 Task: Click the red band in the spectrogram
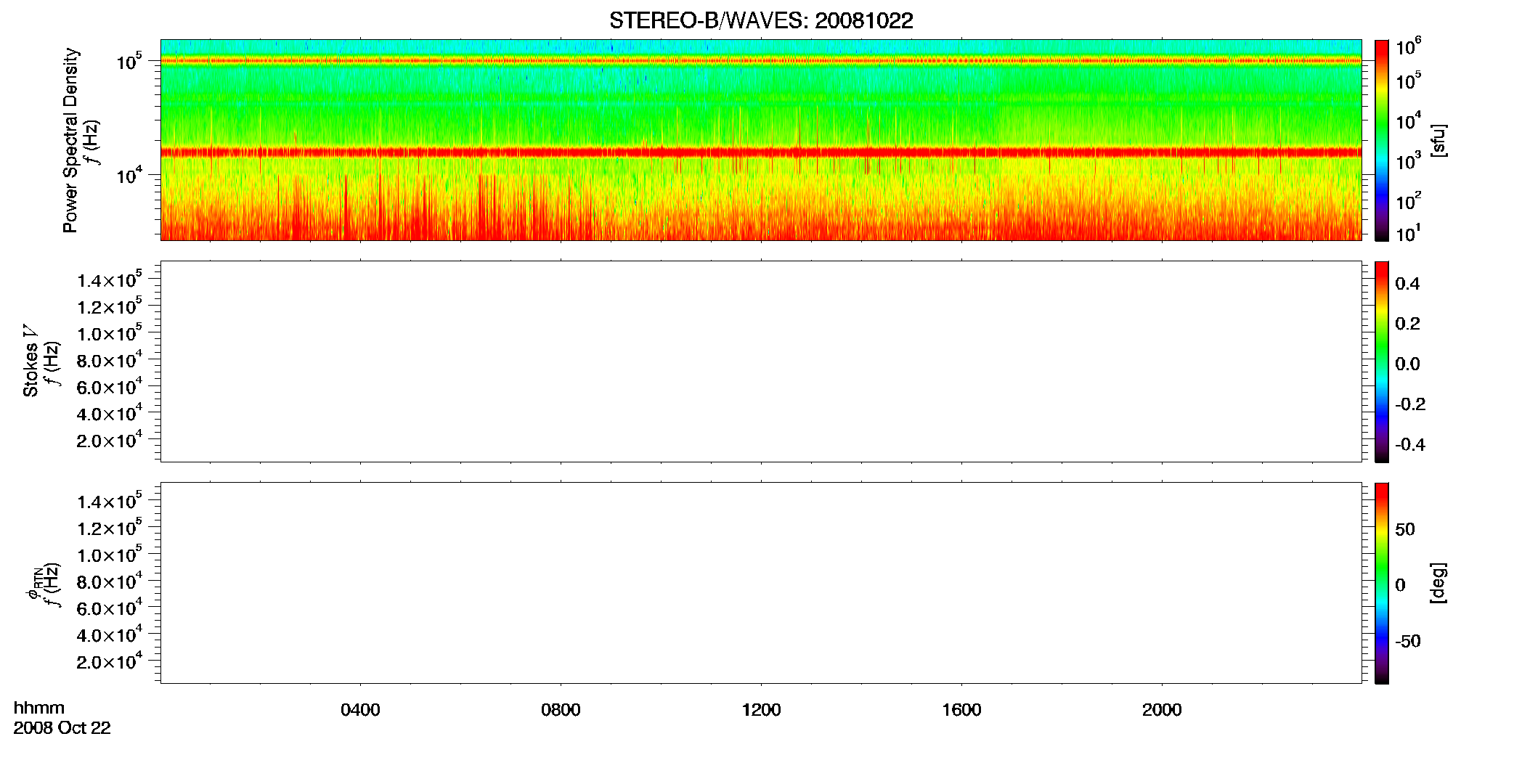point(761,152)
